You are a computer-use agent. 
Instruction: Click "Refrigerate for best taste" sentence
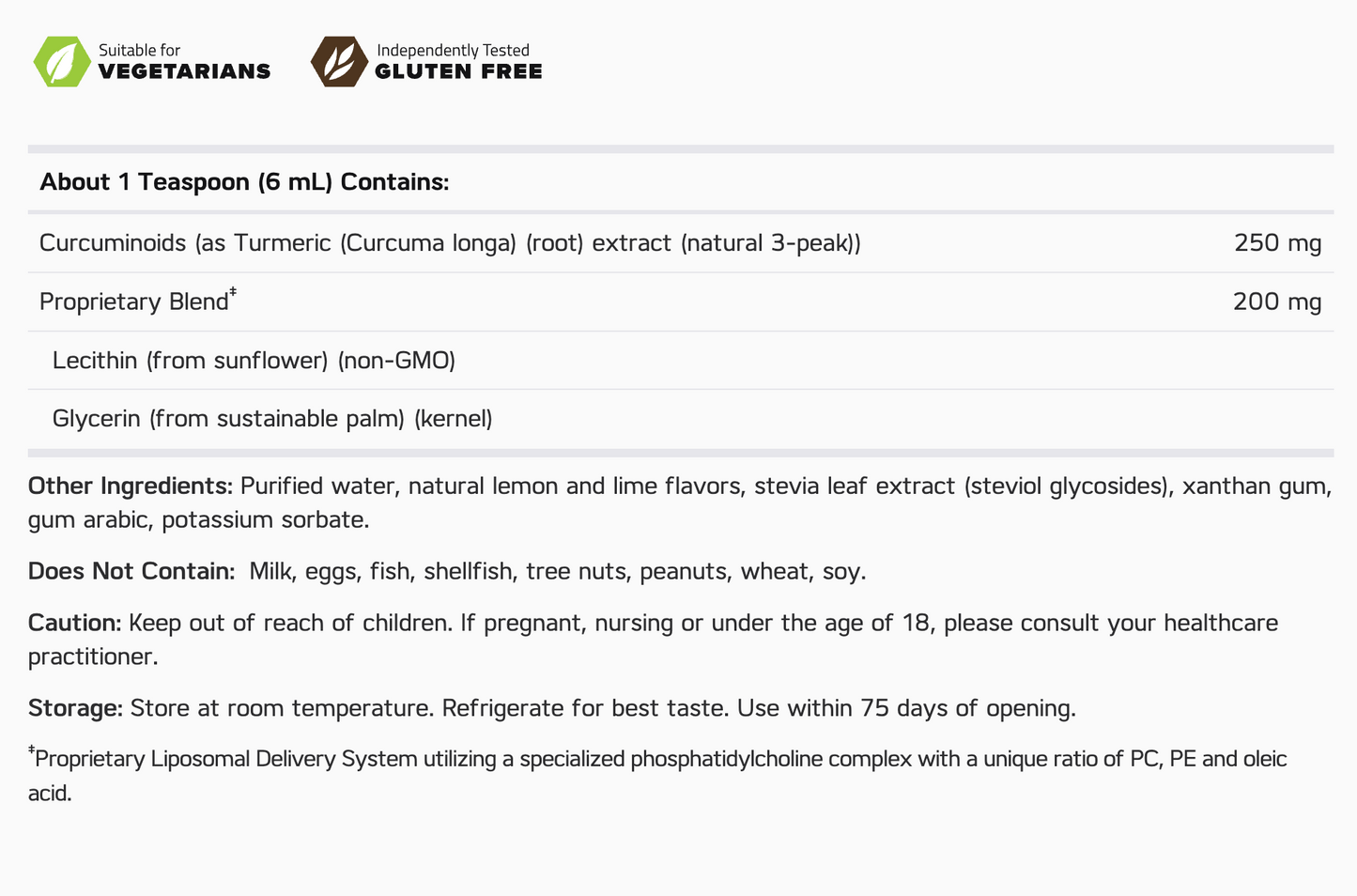click(x=584, y=708)
